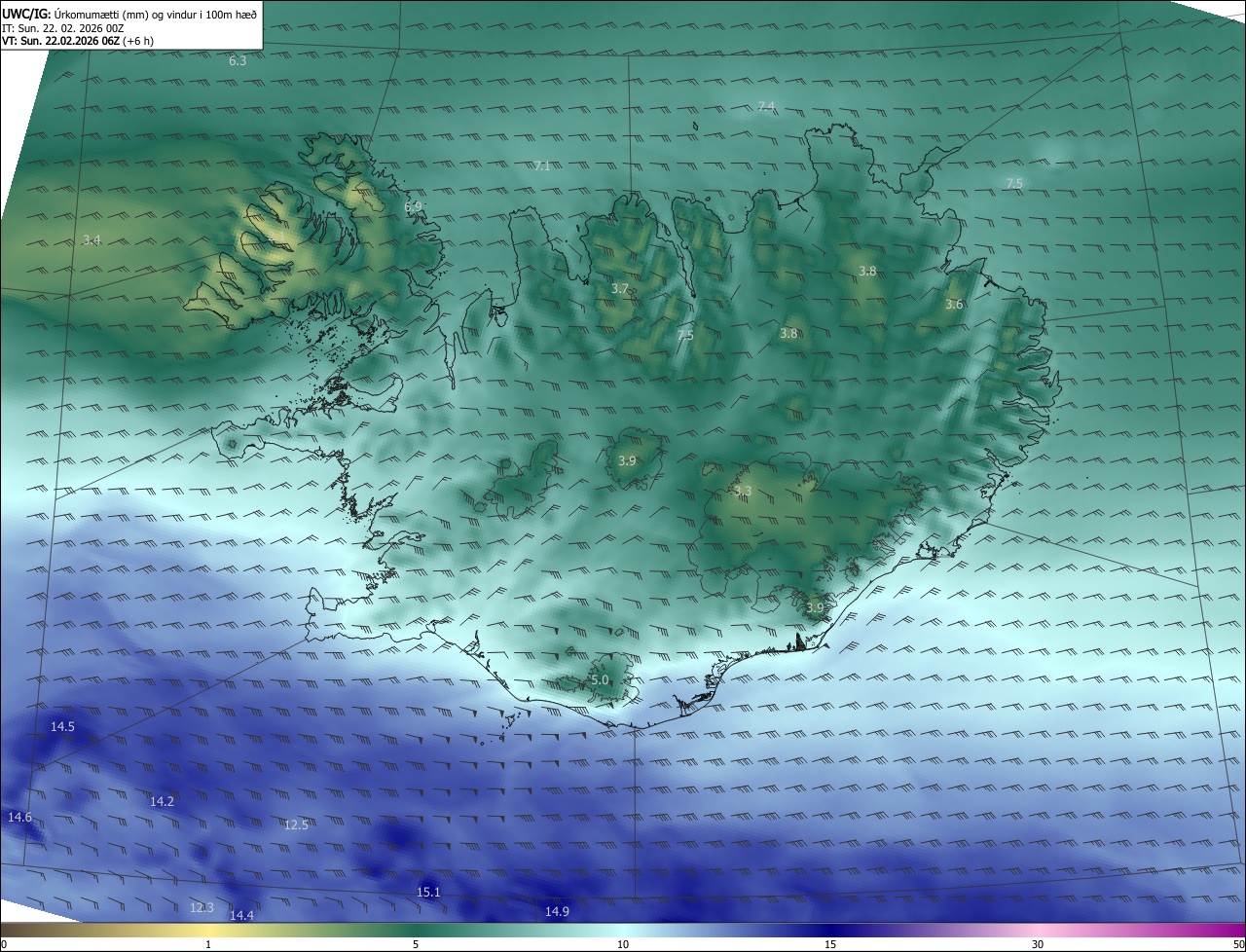Click the color scale tick label 30
Viewport: 1246px width, 952px height.
click(x=1038, y=945)
